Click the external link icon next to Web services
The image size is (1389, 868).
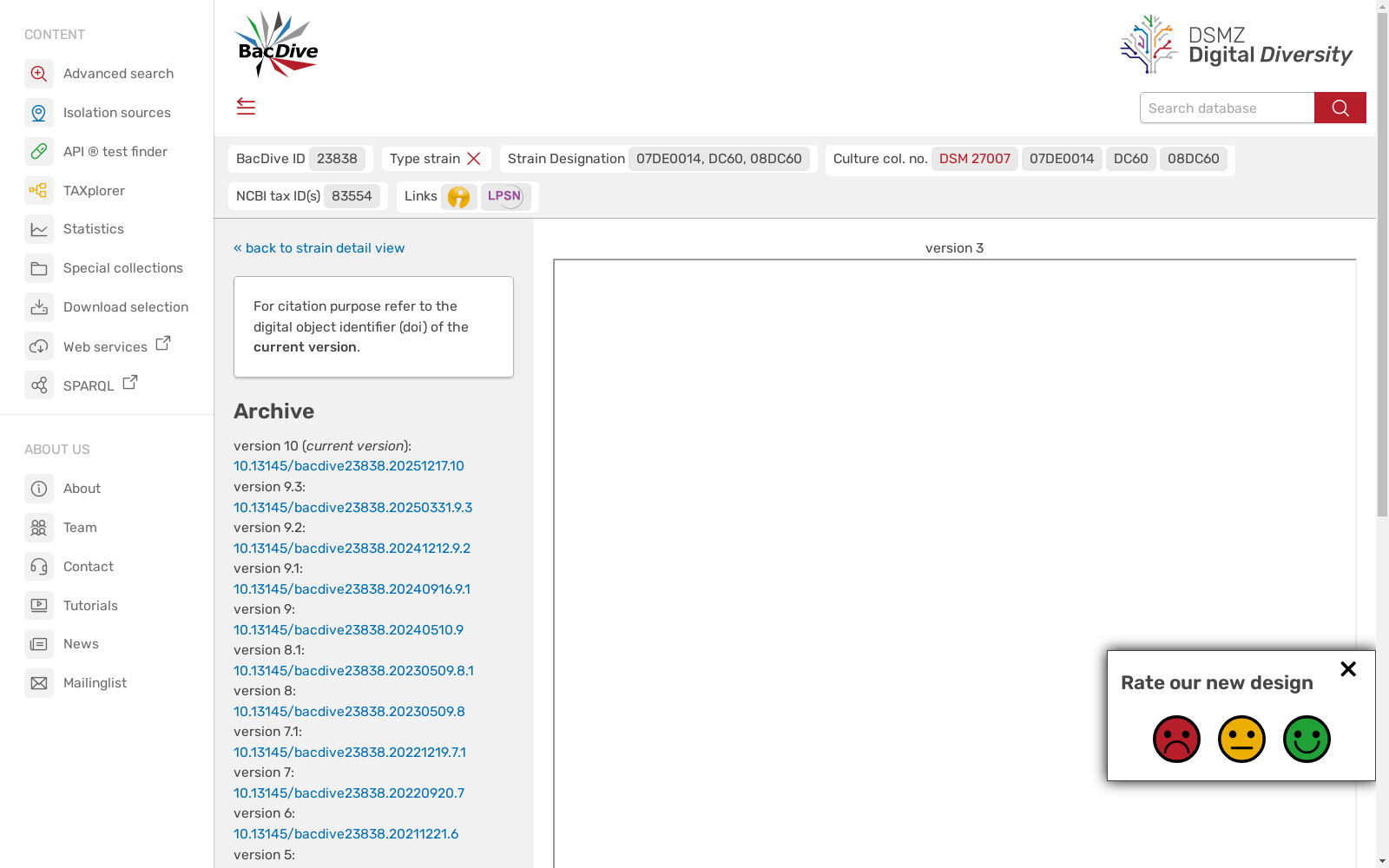click(163, 344)
